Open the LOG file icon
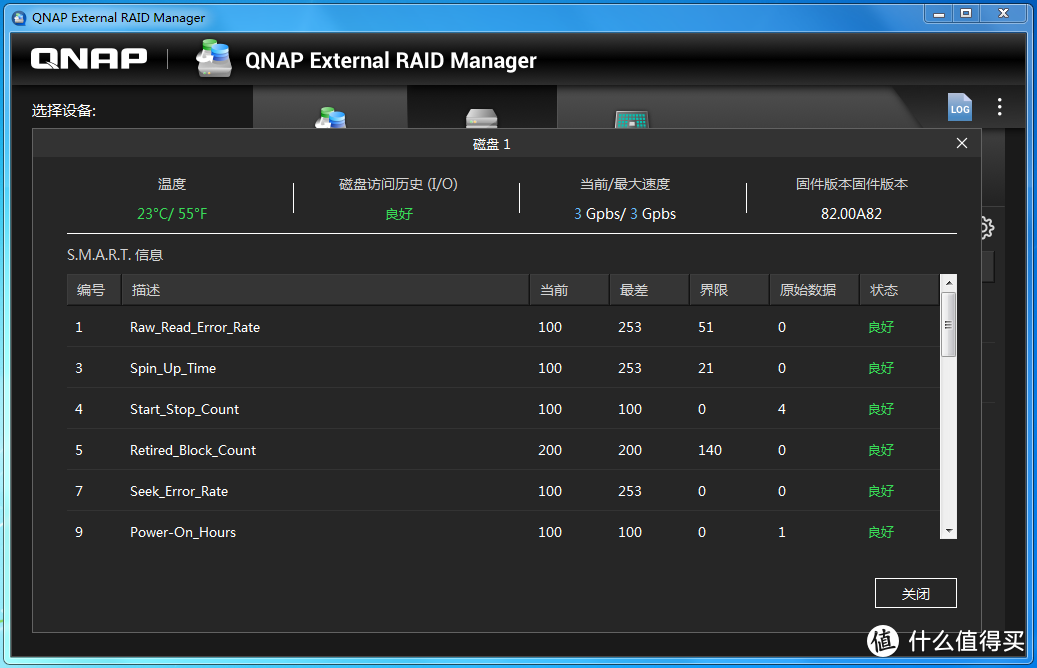Screen dimensions: 1037x668 [960, 106]
